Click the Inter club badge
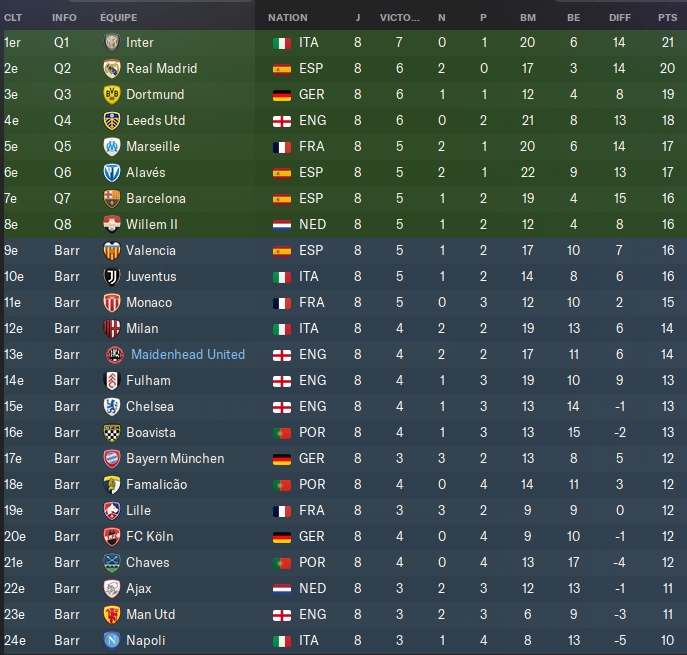 click(112, 43)
